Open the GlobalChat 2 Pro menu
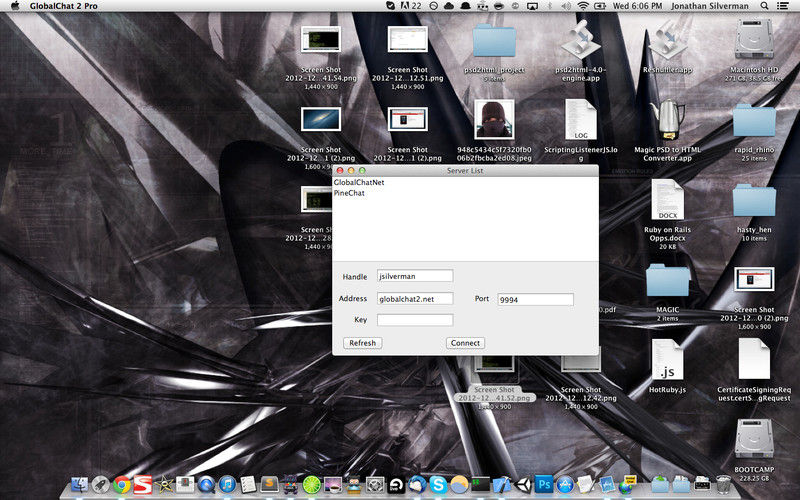Viewport: 800px width, 500px height. click(x=63, y=6)
